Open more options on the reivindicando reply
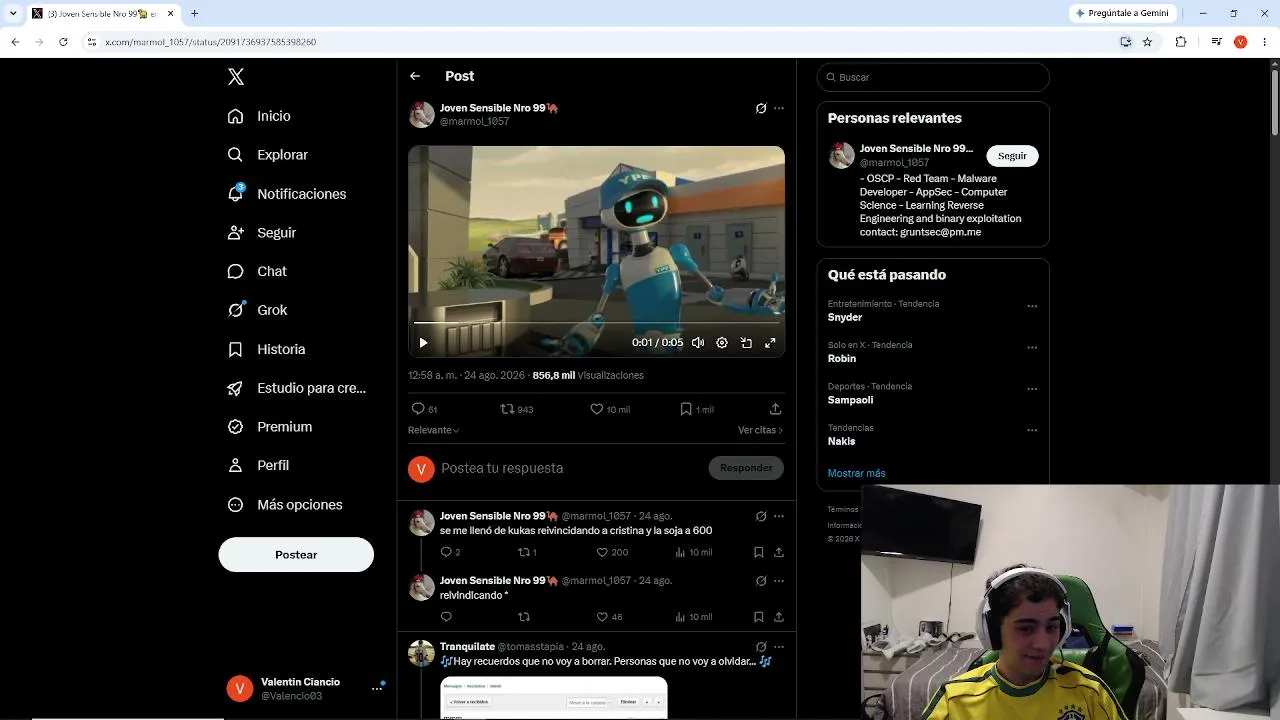 tap(779, 581)
